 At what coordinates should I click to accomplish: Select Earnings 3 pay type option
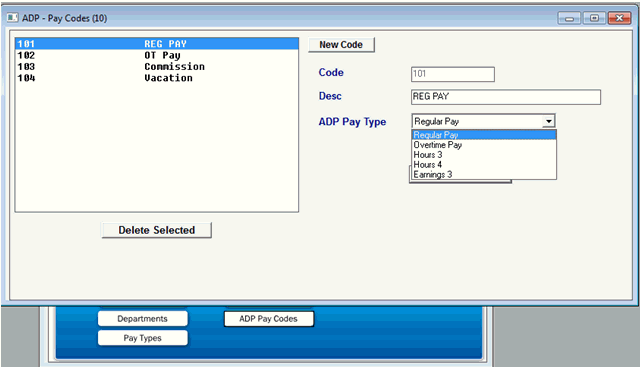pos(484,174)
